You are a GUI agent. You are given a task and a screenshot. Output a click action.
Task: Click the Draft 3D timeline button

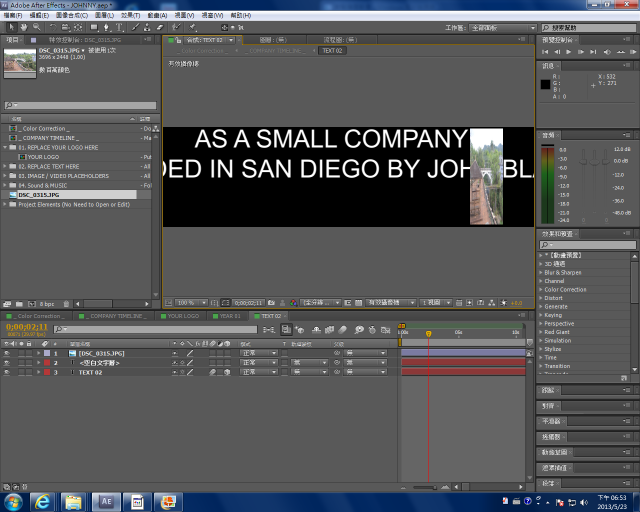click(x=300, y=329)
